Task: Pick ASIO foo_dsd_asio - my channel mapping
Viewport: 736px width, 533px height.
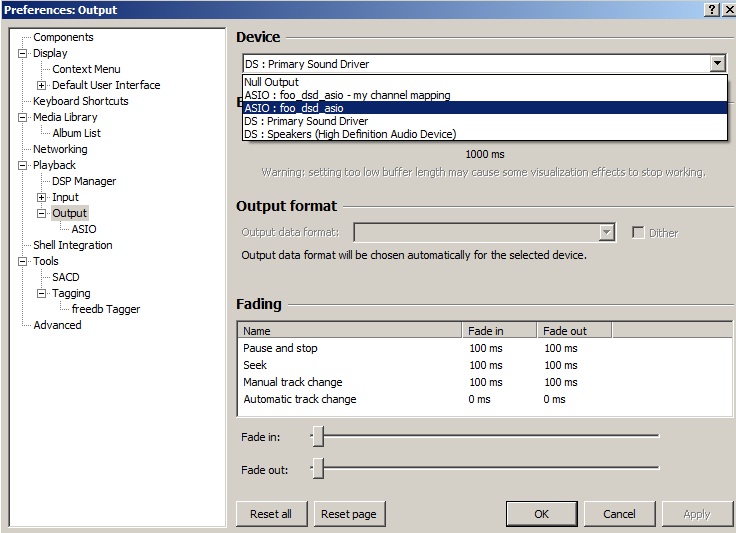Action: coord(347,95)
